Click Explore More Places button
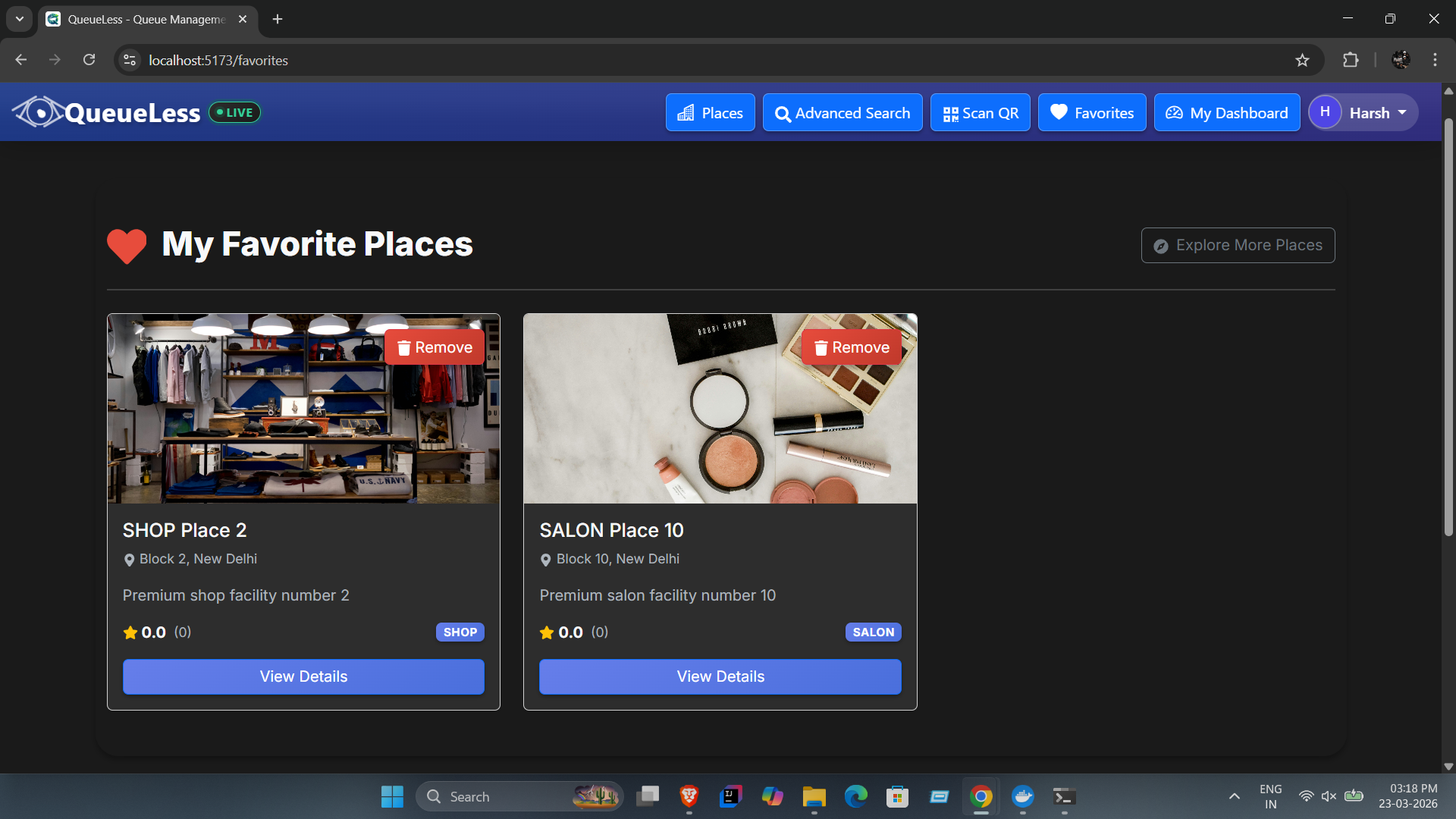Screen dimensions: 1456x819 tap(1238, 245)
